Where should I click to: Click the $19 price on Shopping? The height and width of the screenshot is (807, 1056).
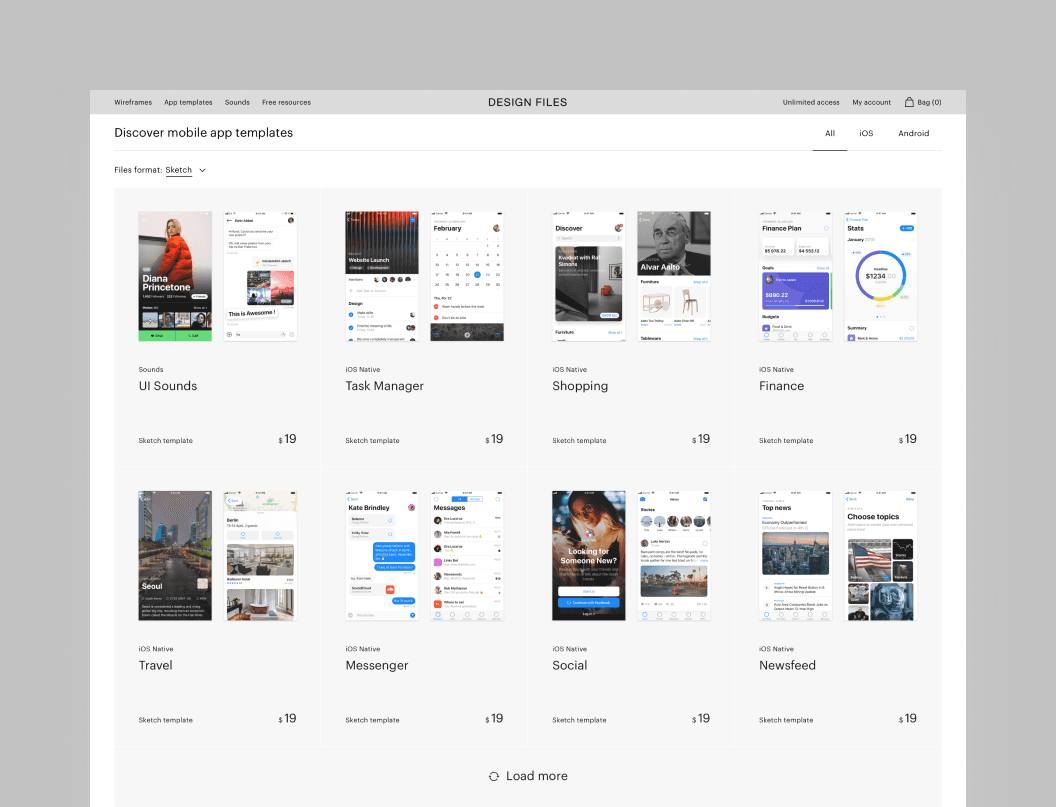point(701,439)
